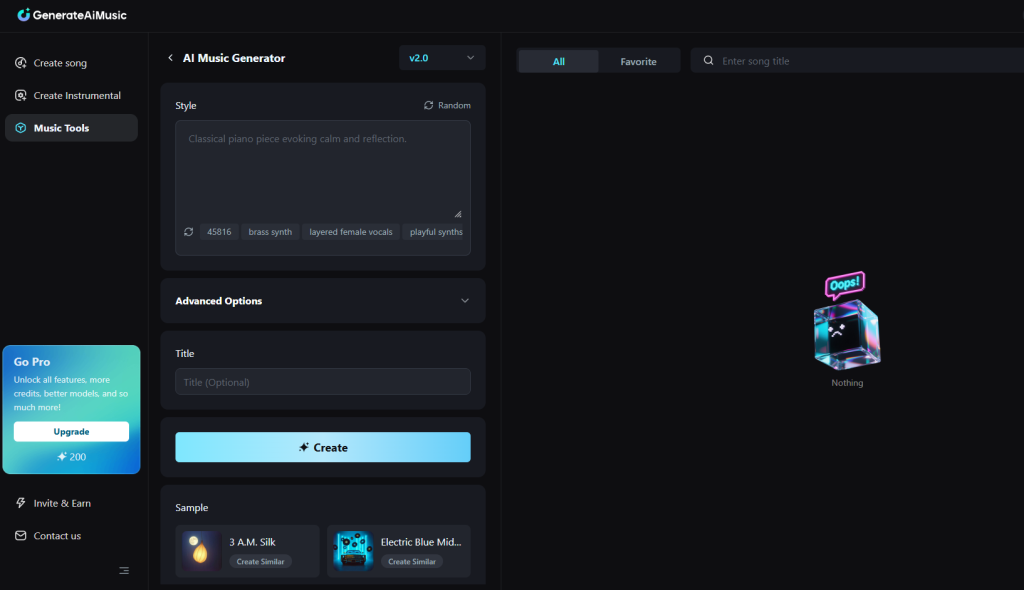Click the sidebar collapse icon at bottom

(x=124, y=570)
